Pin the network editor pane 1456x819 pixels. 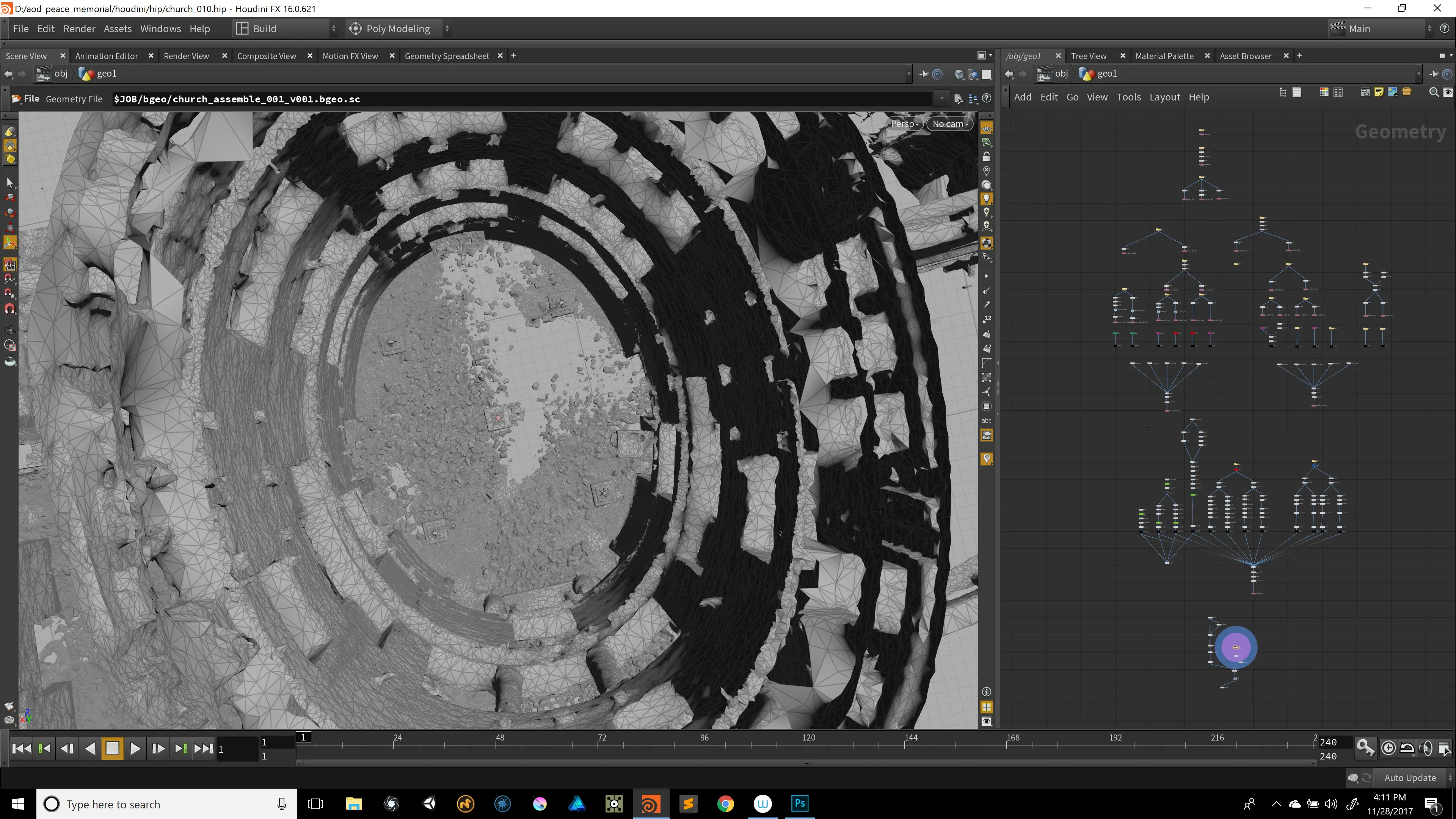tap(1434, 74)
